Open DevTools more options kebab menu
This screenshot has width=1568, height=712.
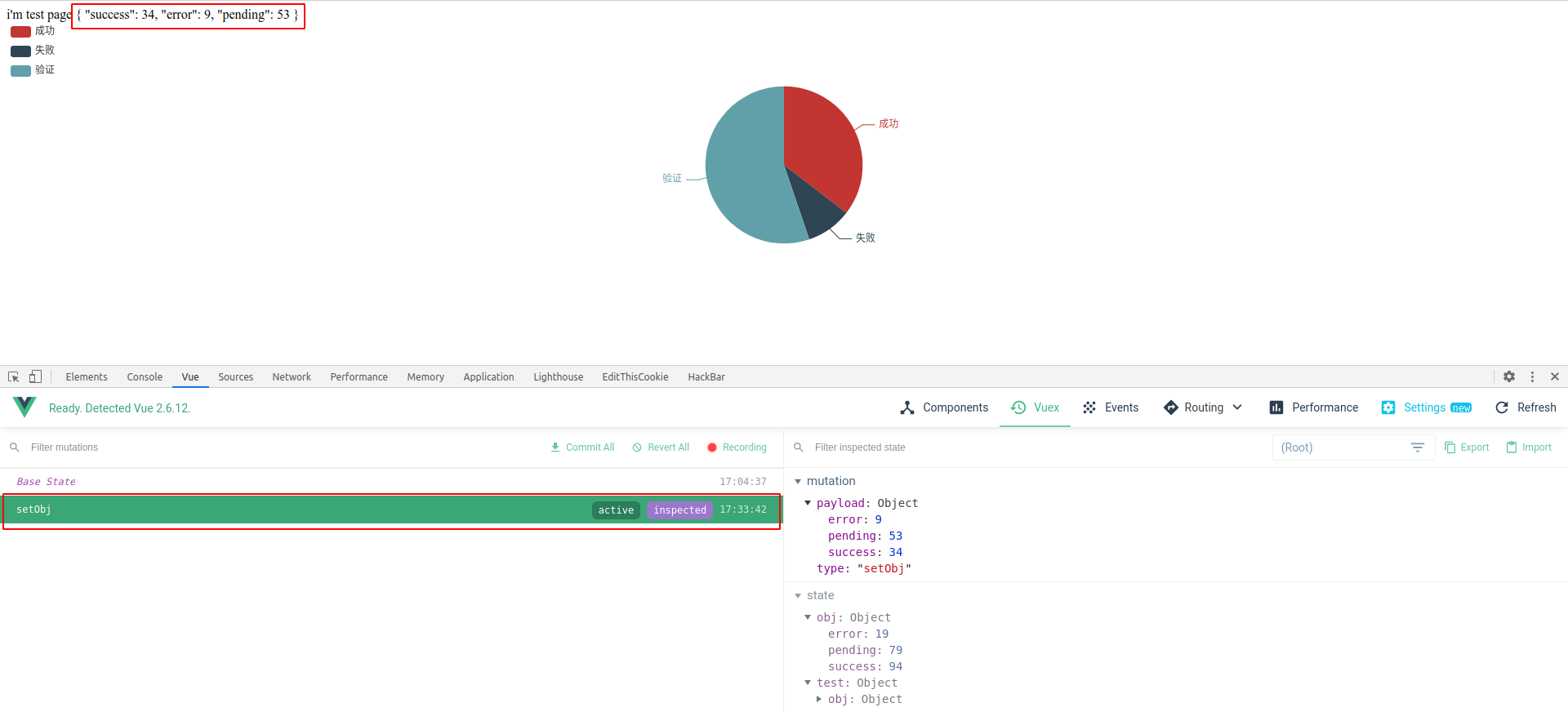[x=1532, y=376]
